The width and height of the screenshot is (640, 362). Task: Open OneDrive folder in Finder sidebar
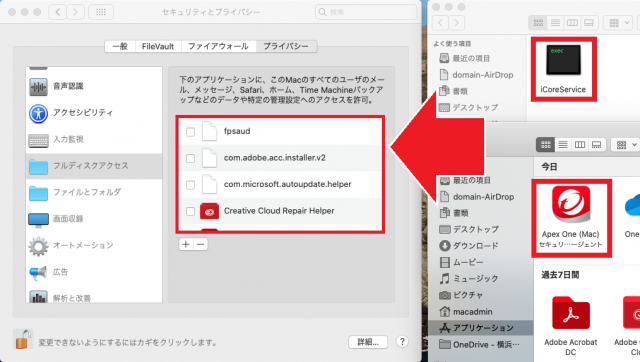(479, 344)
